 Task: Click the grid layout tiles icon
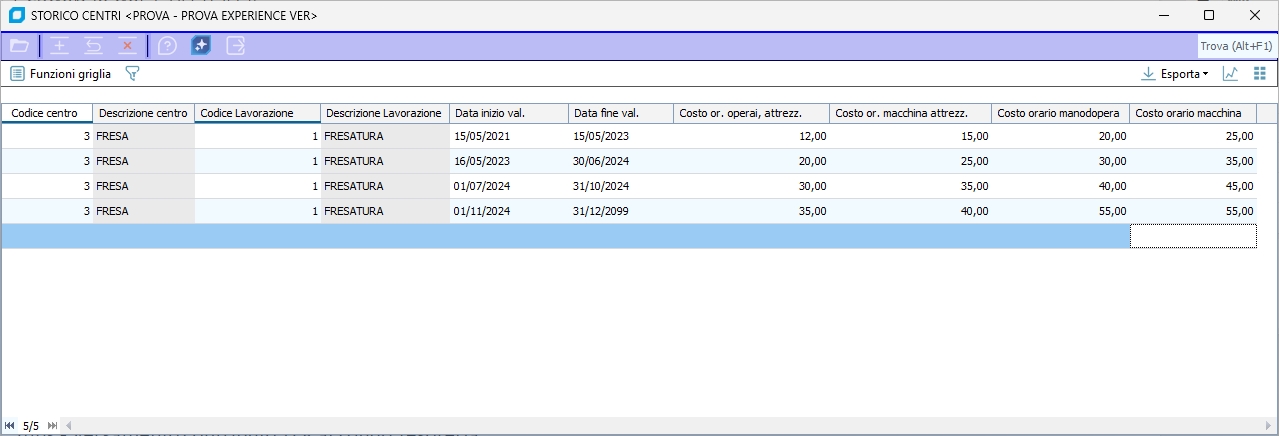pyautogui.click(x=1259, y=74)
